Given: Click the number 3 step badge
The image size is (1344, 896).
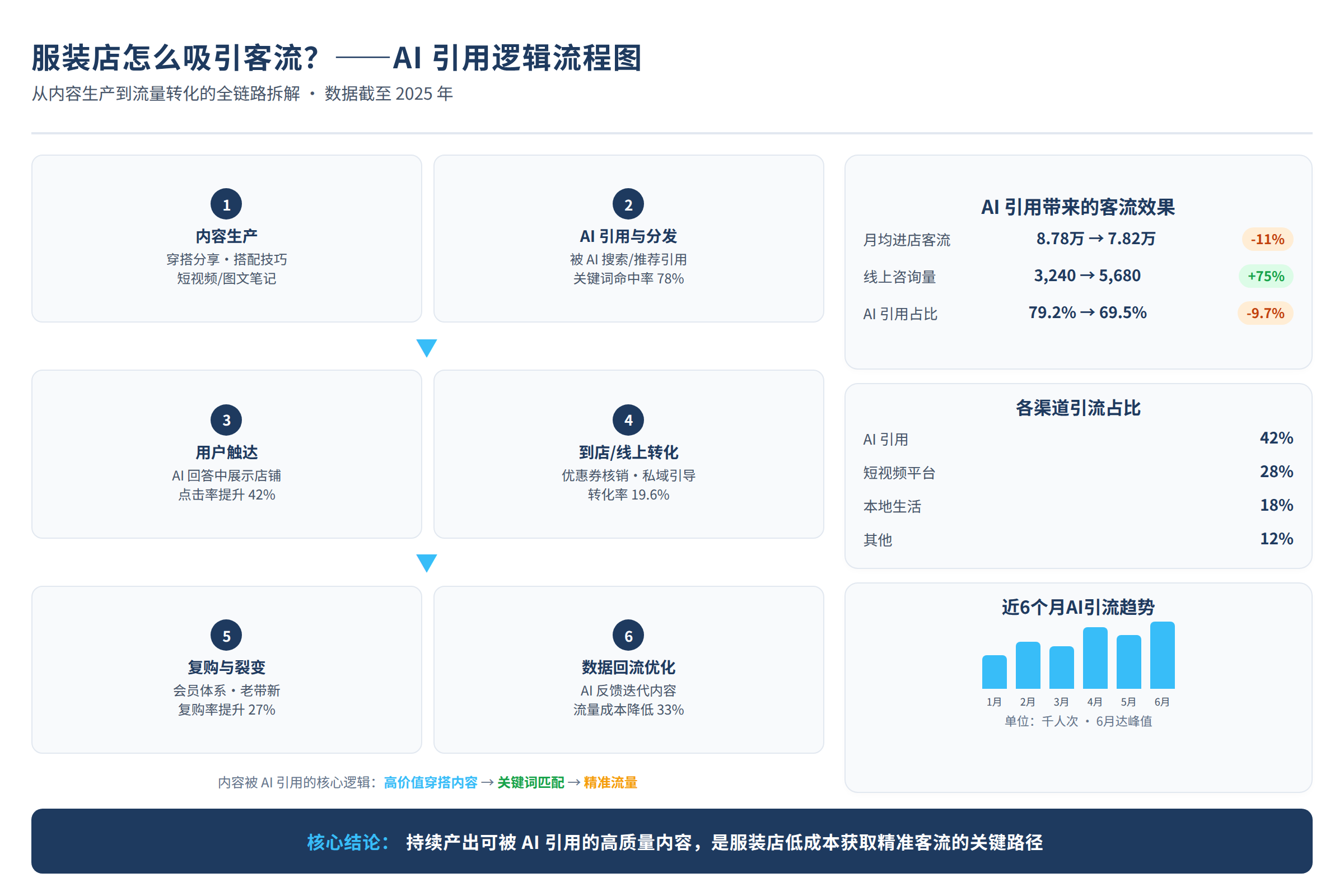Looking at the screenshot, I should [226, 420].
